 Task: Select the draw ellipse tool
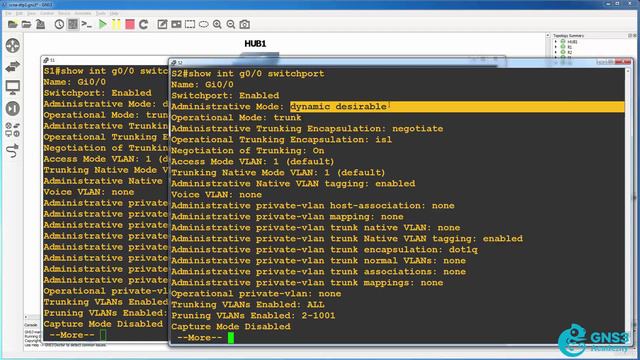pos(203,24)
